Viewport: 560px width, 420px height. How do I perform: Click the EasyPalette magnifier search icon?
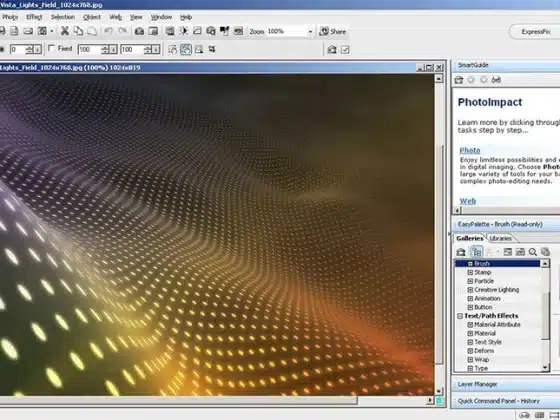[x=533, y=252]
